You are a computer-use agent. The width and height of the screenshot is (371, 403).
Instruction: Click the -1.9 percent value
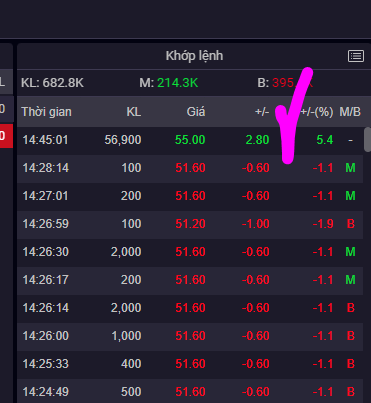(323, 224)
